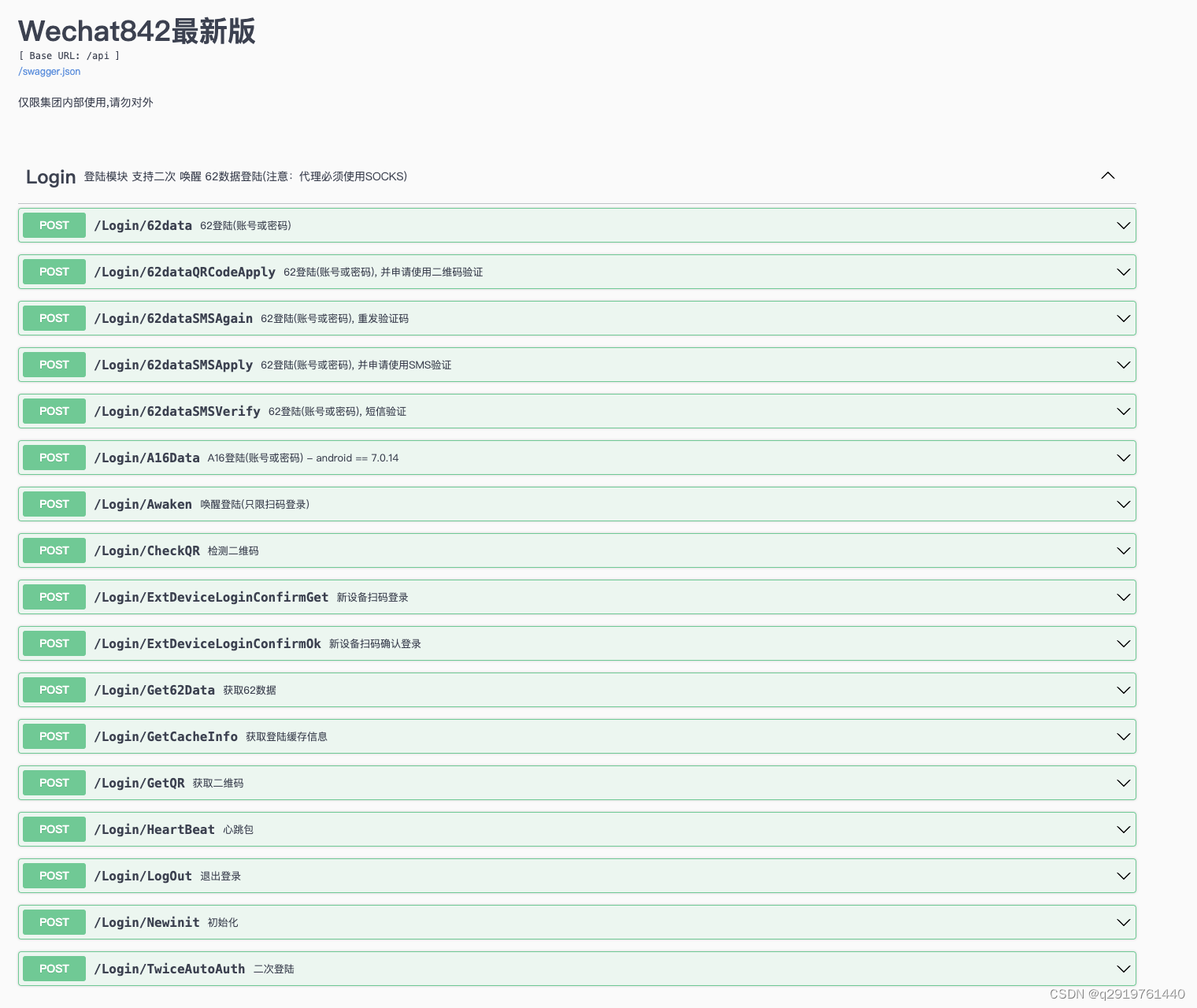
Task: Click POST badge of /Login/Newinit
Action: point(54,922)
